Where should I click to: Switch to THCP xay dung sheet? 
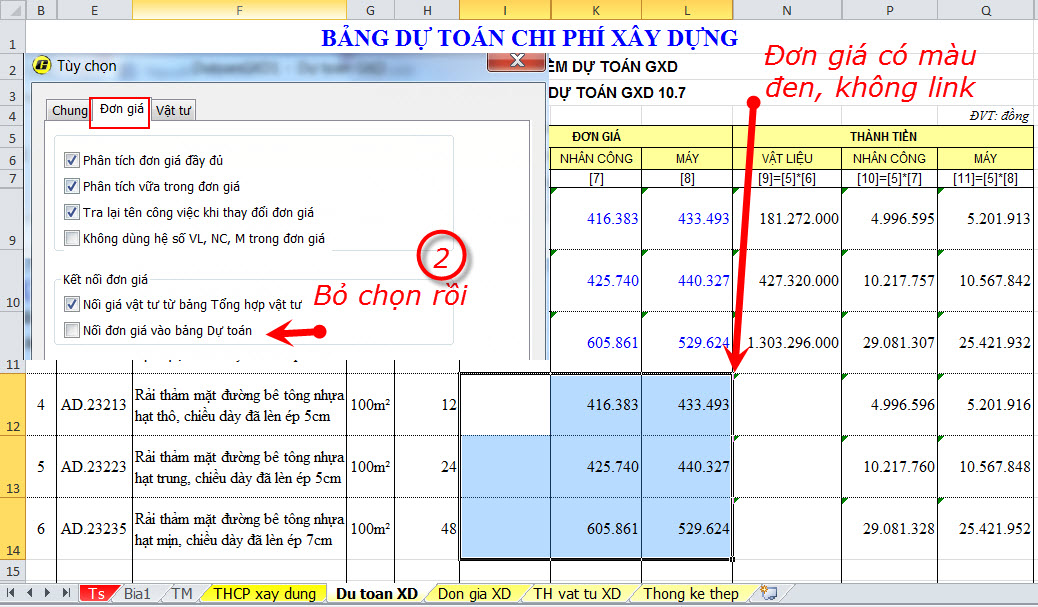pos(264,594)
